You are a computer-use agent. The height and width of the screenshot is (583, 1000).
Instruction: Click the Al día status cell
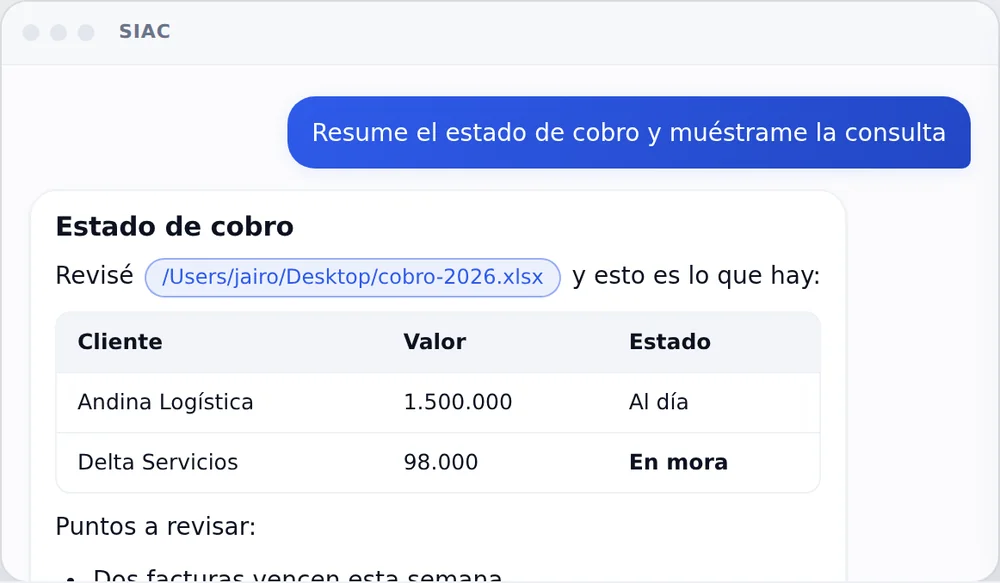point(659,402)
